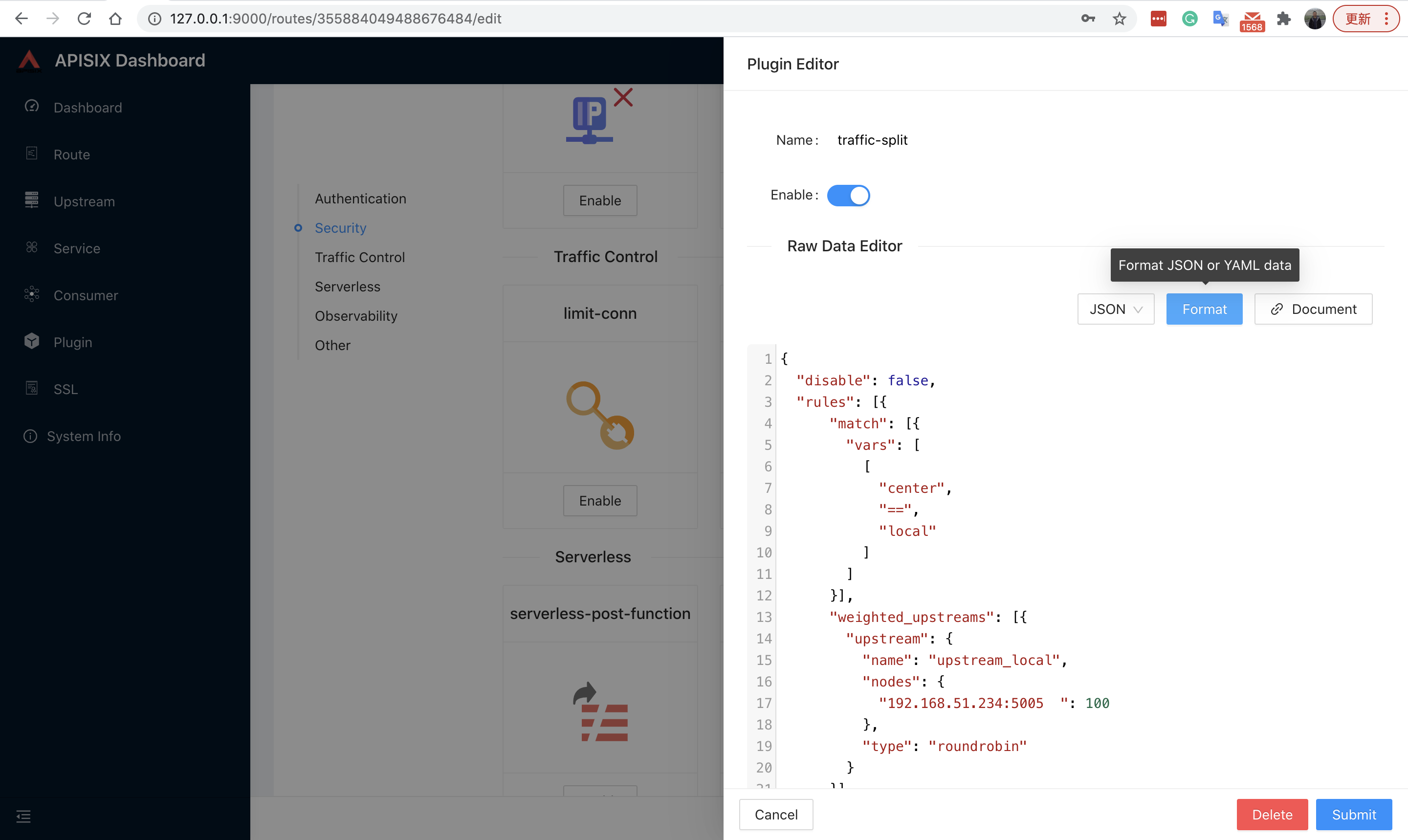Open the browser profile avatar

(x=1315, y=19)
